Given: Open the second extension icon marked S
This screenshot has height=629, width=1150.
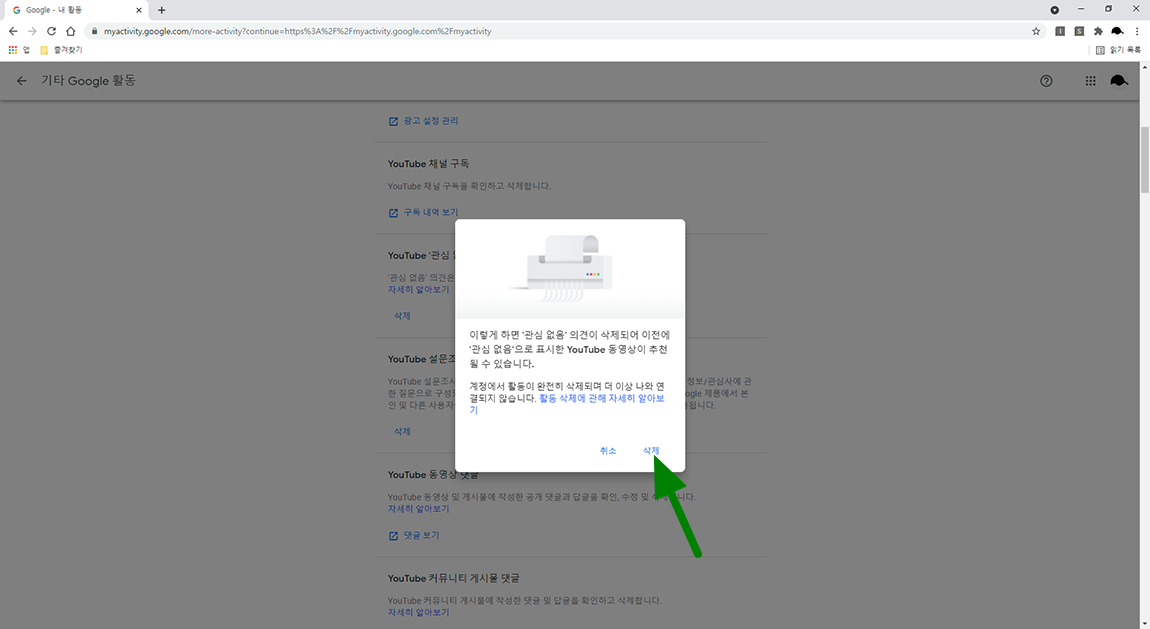Looking at the screenshot, I should coord(1079,31).
